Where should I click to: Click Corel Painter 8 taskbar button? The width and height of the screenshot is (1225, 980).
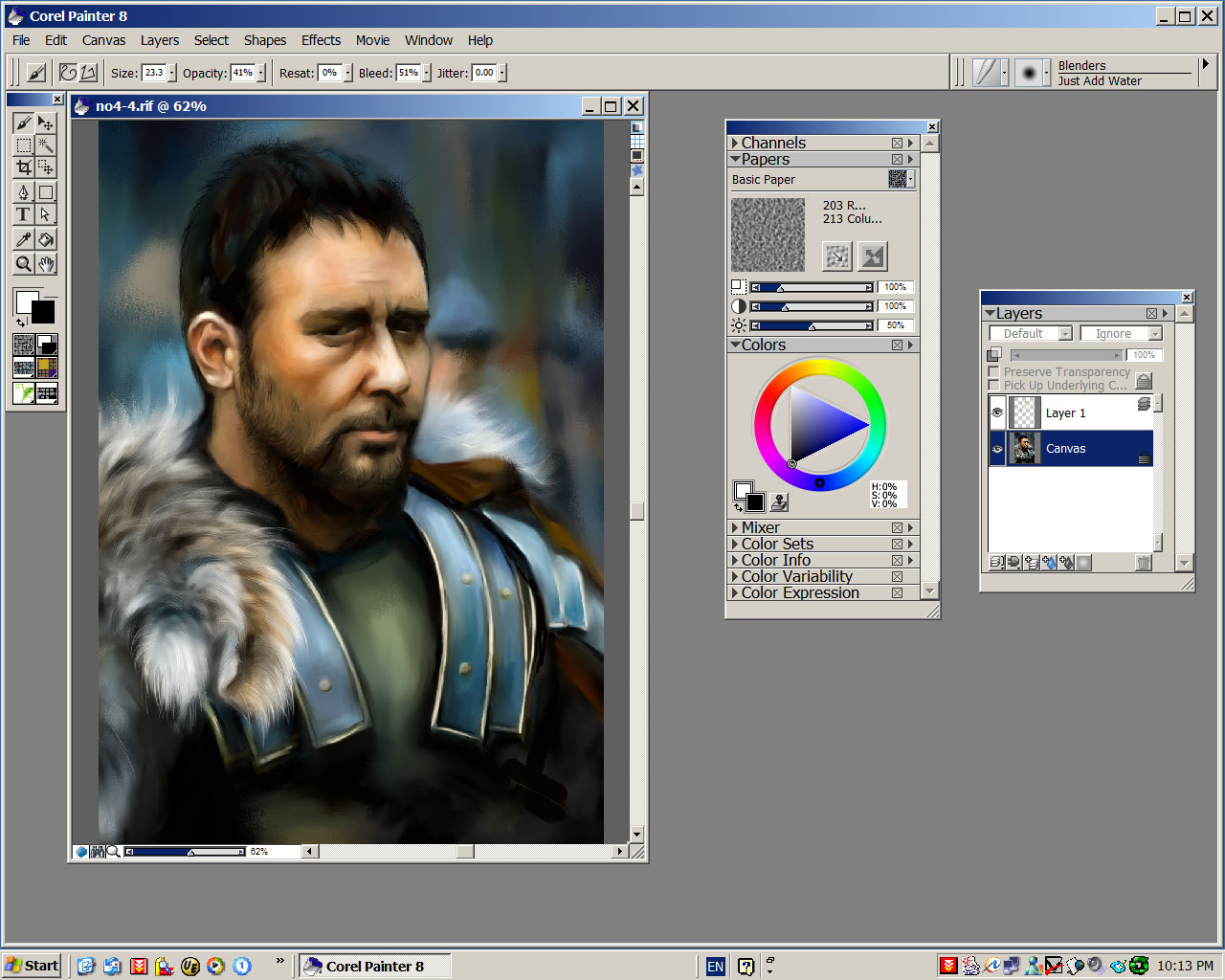point(374,966)
